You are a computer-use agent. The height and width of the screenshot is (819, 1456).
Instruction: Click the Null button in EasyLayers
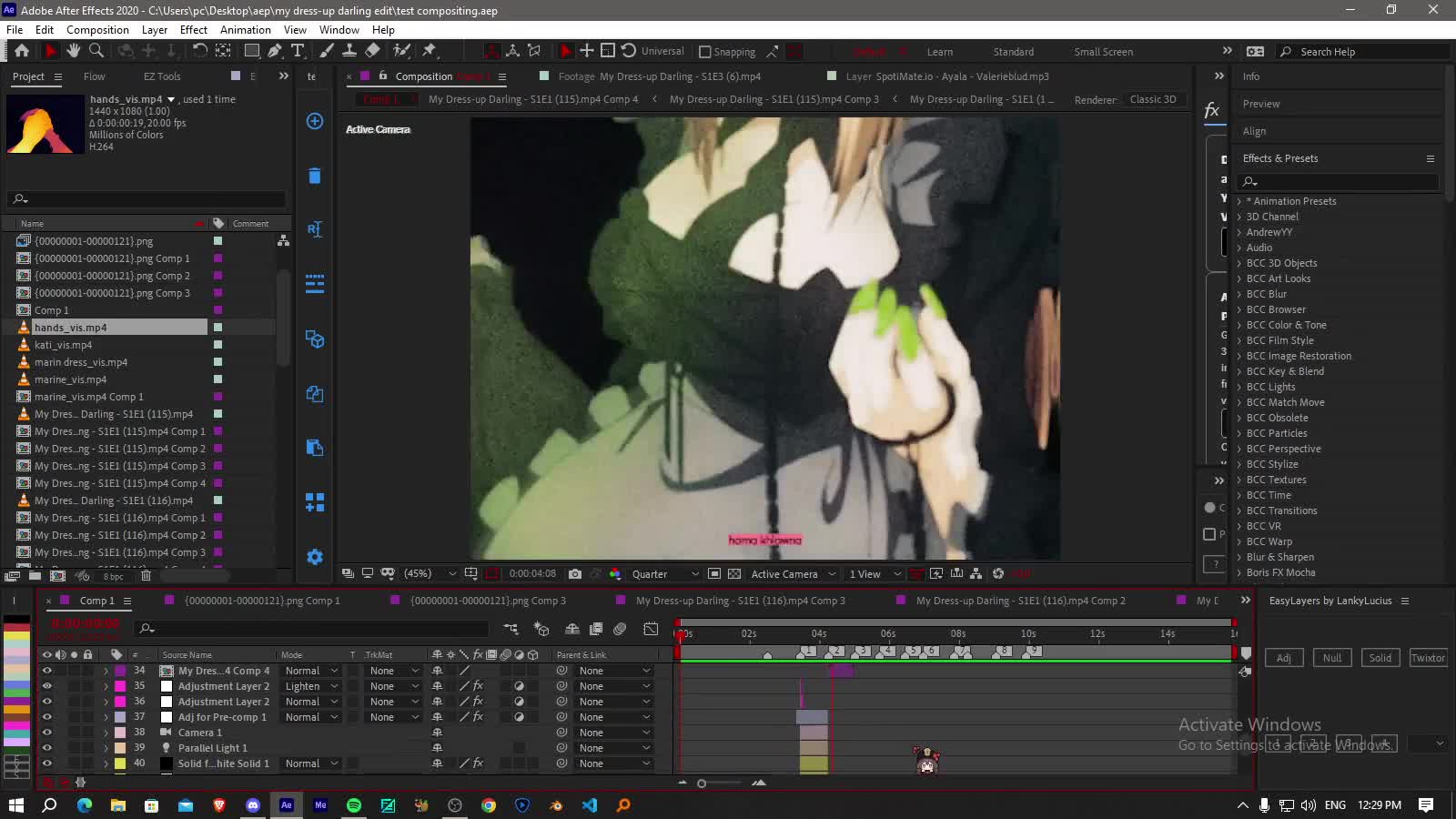(1332, 658)
